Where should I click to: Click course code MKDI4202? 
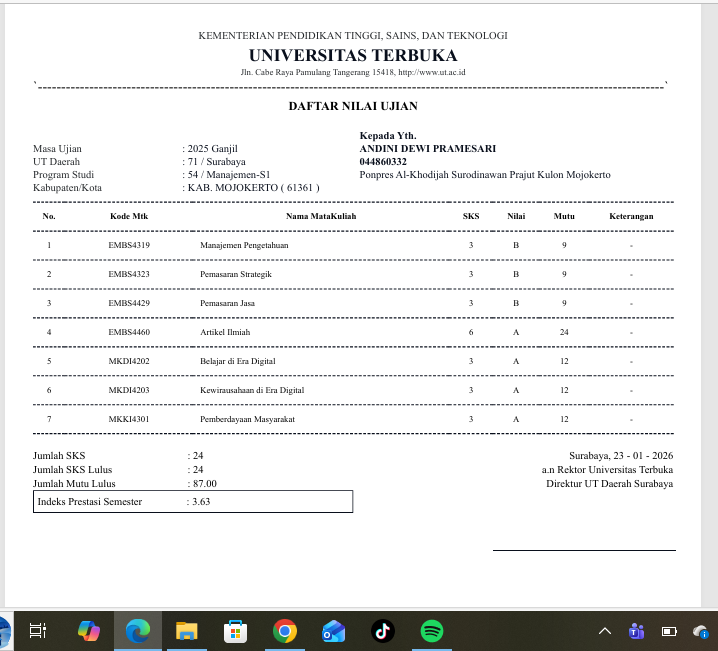129,361
